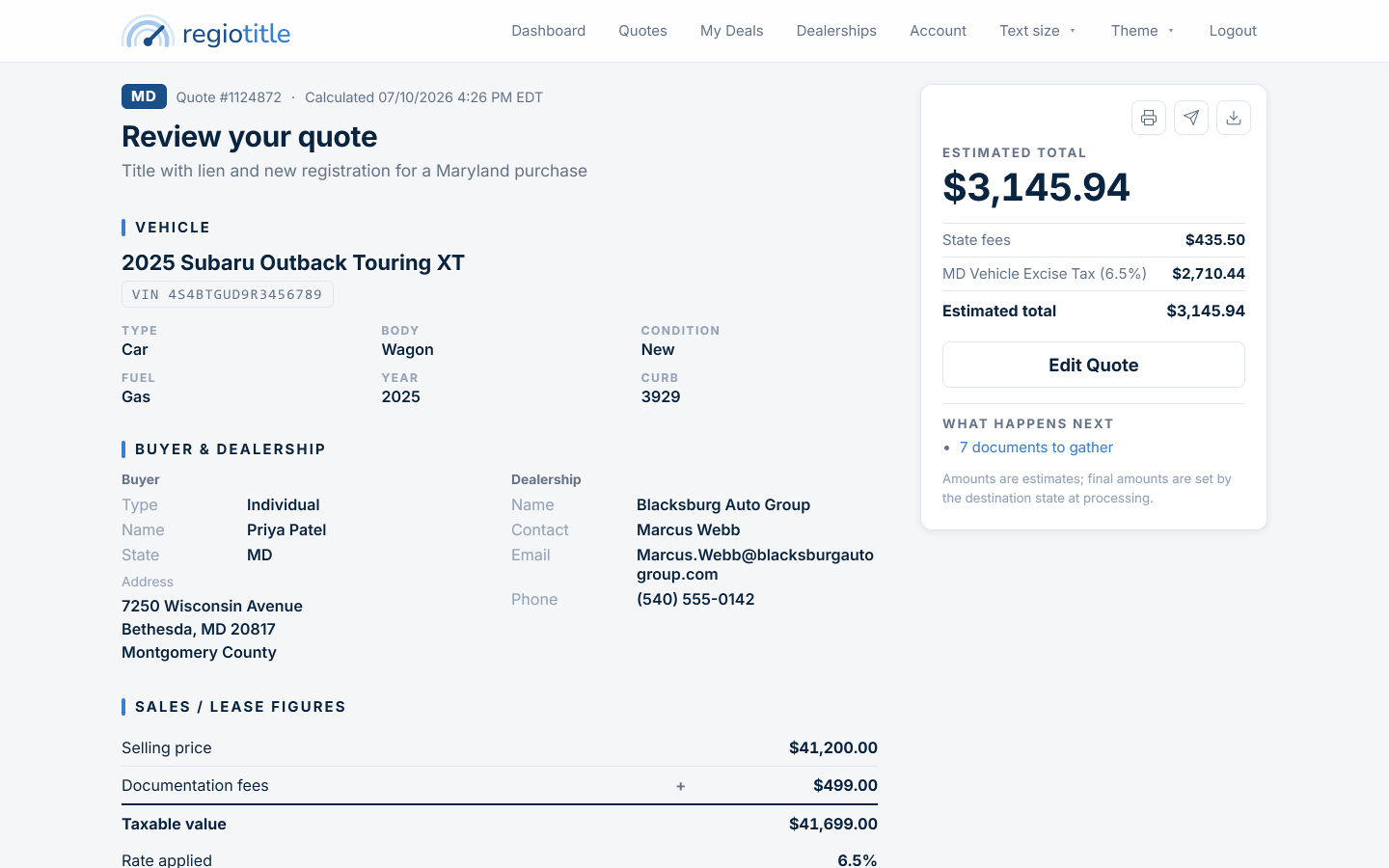Click the dealership name Blacksburg Auto Group
Viewport: 1389px width, 868px height.
coord(723,504)
